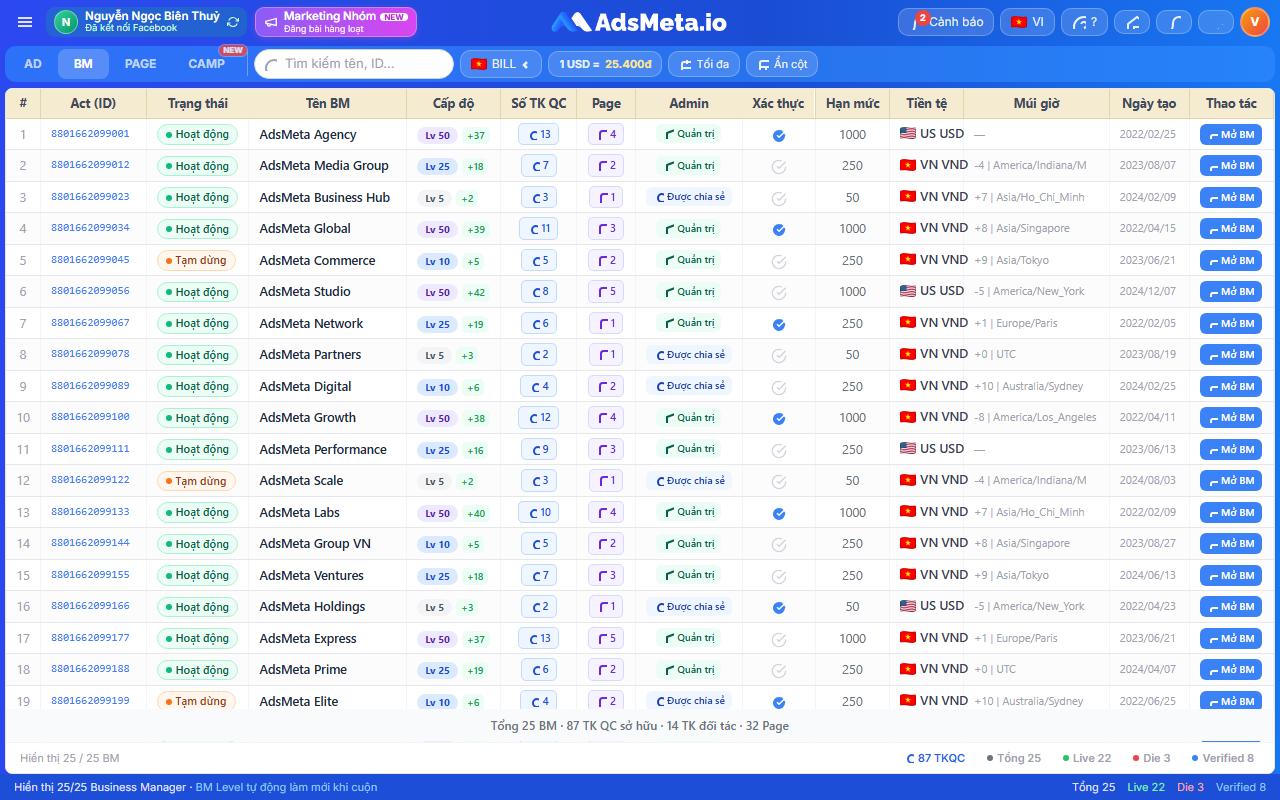Click the green N account avatar

click(66, 22)
